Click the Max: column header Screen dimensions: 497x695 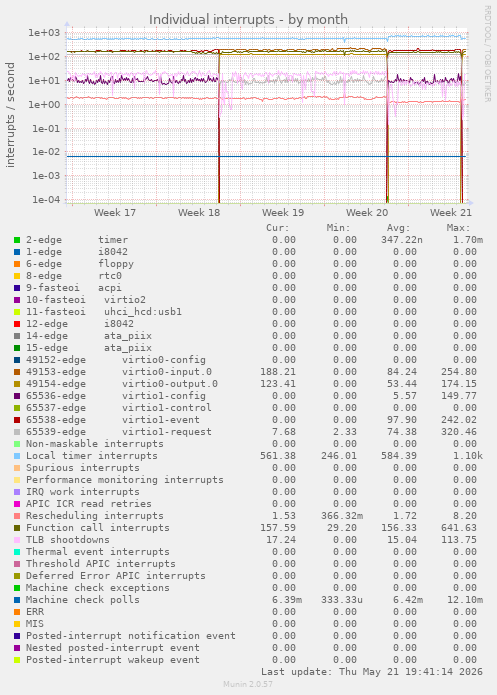pos(458,228)
